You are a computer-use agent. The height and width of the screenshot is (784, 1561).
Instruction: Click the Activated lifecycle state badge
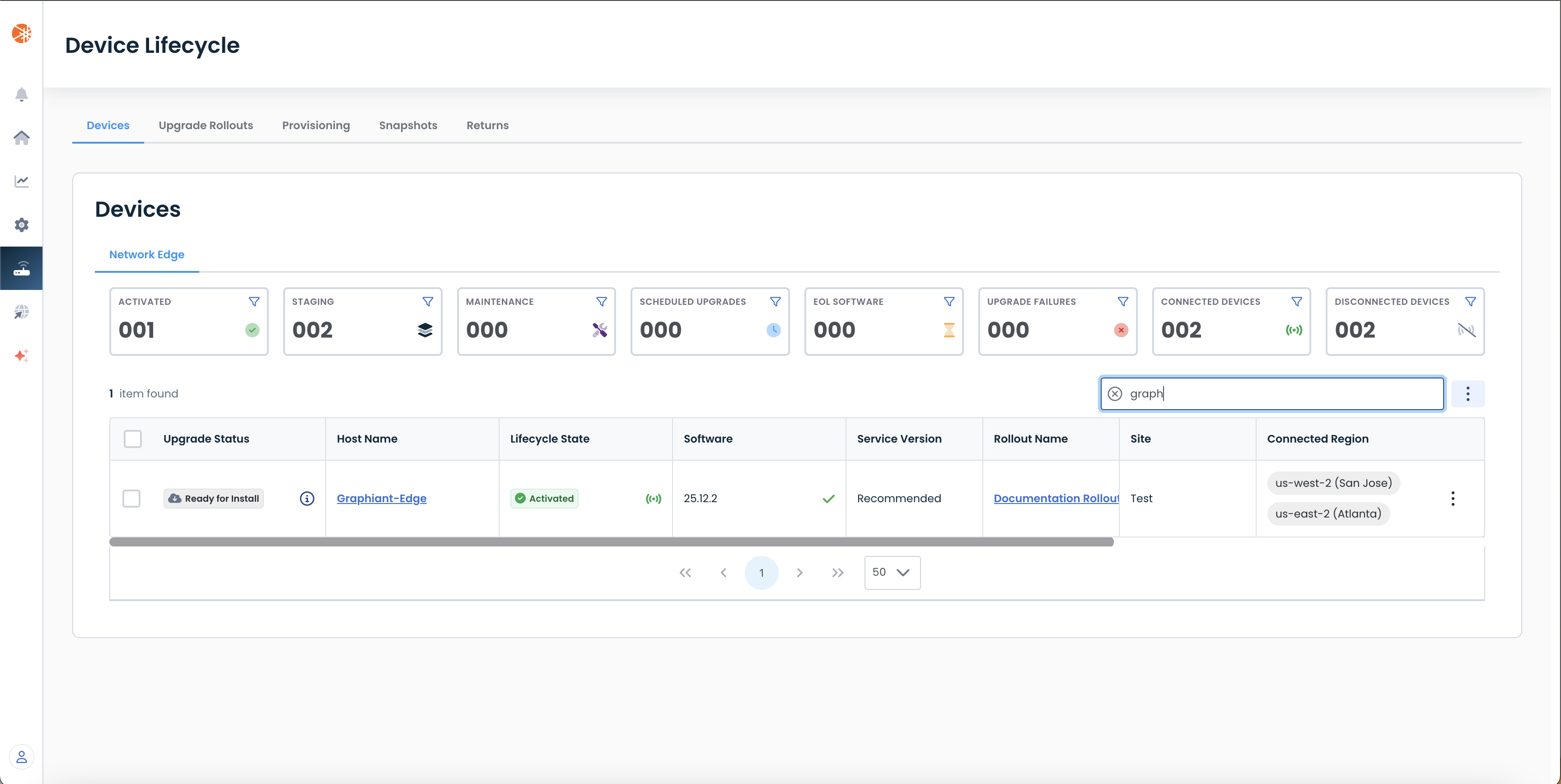[544, 499]
